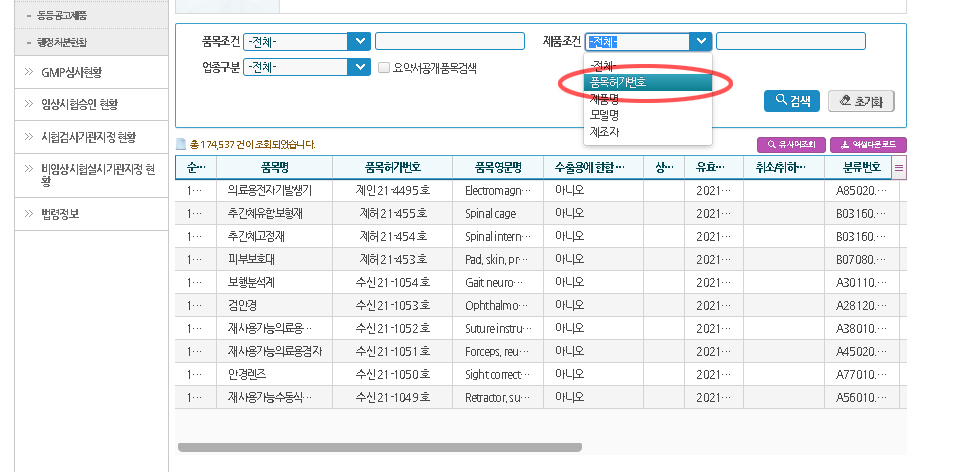Click permit number 수신21-1053호
This screenshot has width=961, height=472.
393,305
